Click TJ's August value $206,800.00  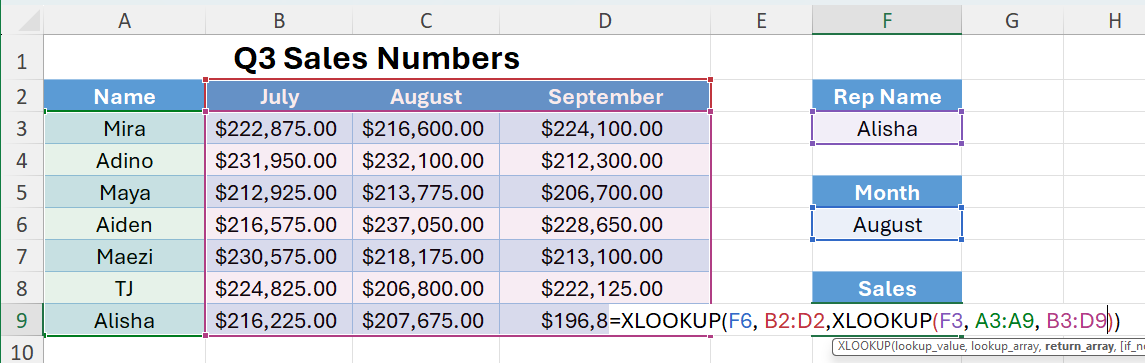pos(426,288)
